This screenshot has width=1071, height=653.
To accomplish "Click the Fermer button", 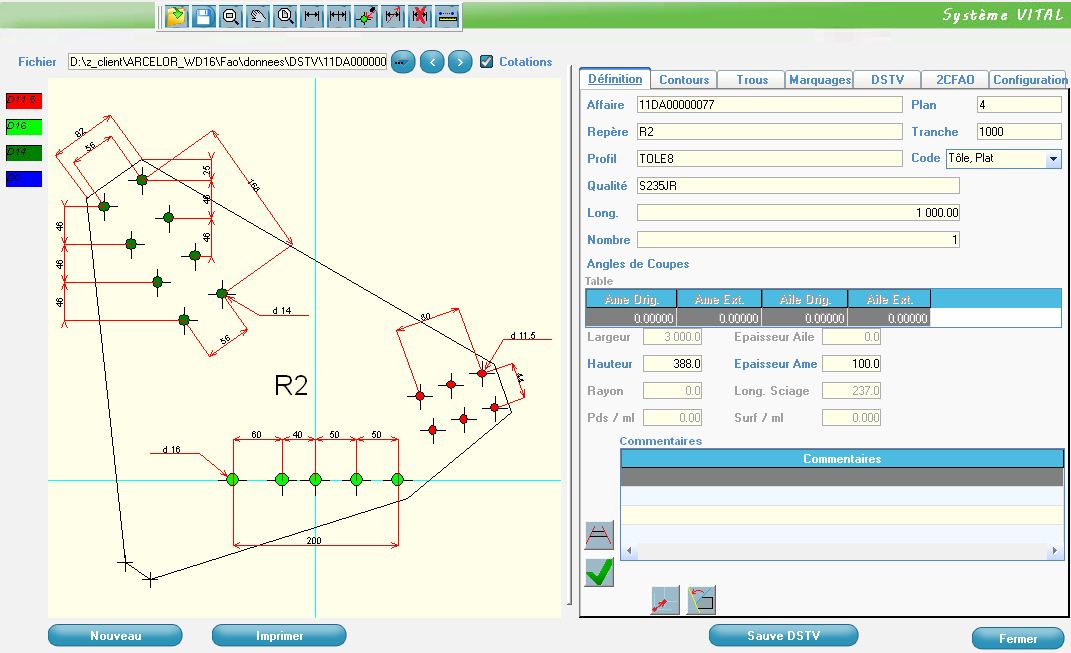I will coord(1018,639).
